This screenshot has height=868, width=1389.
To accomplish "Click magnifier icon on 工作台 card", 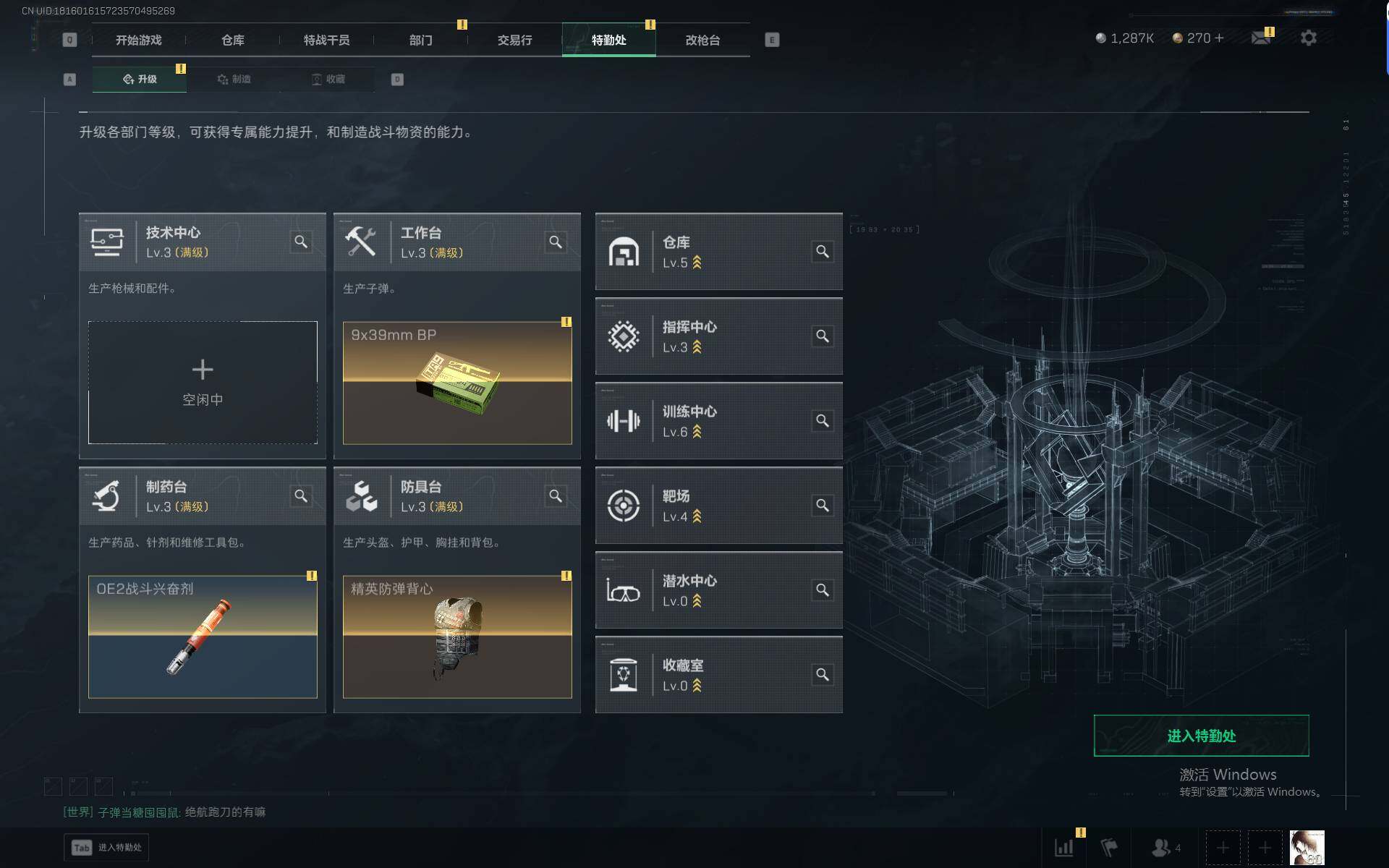I will [556, 242].
